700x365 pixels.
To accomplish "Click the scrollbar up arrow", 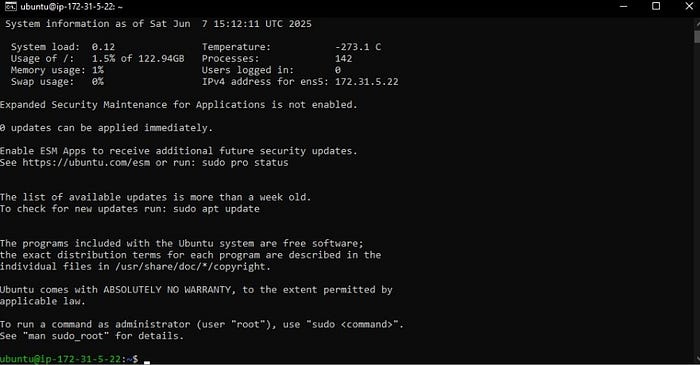I will click(696, 21).
